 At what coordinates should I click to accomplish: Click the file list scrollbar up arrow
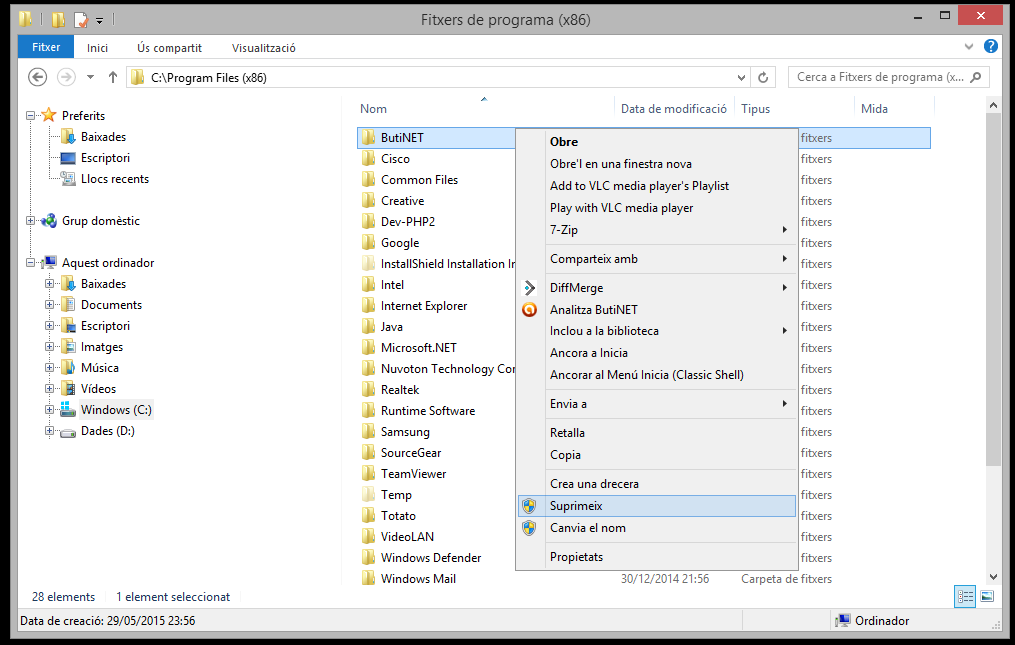994,106
